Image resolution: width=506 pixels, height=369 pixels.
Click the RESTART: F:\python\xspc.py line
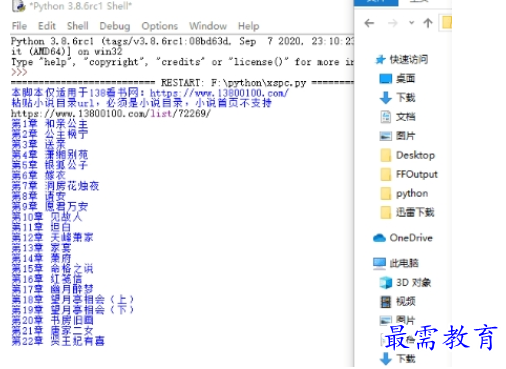(x=182, y=83)
